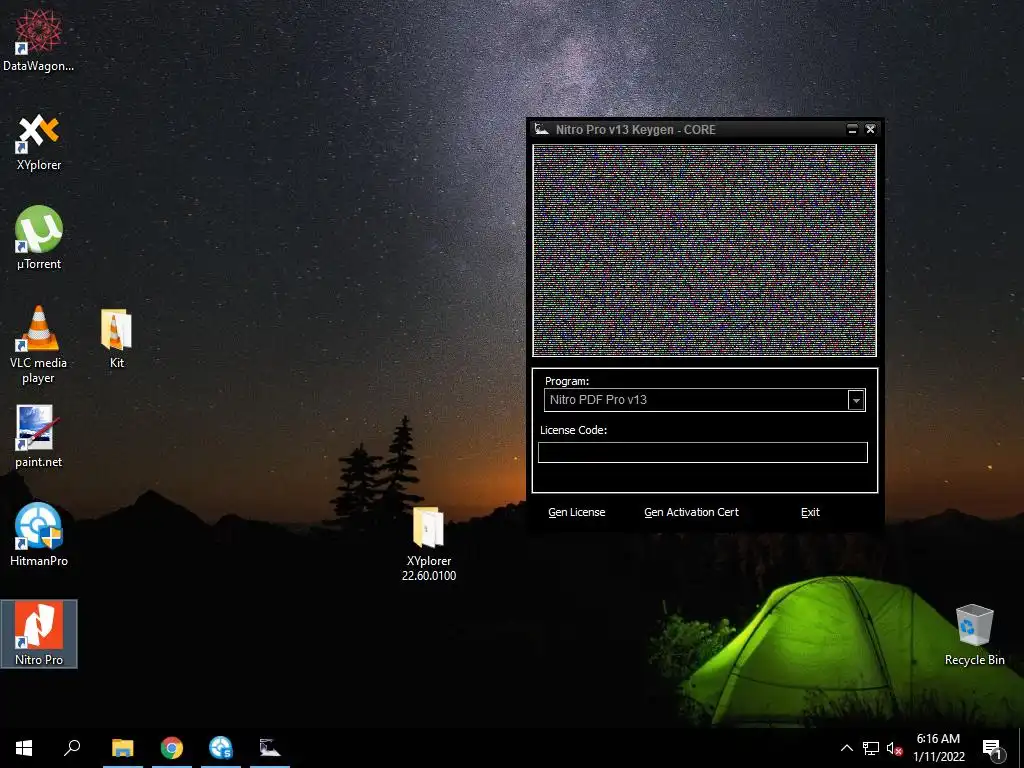Select the HitmanPro desktop icon
The width and height of the screenshot is (1024, 768).
(x=39, y=534)
